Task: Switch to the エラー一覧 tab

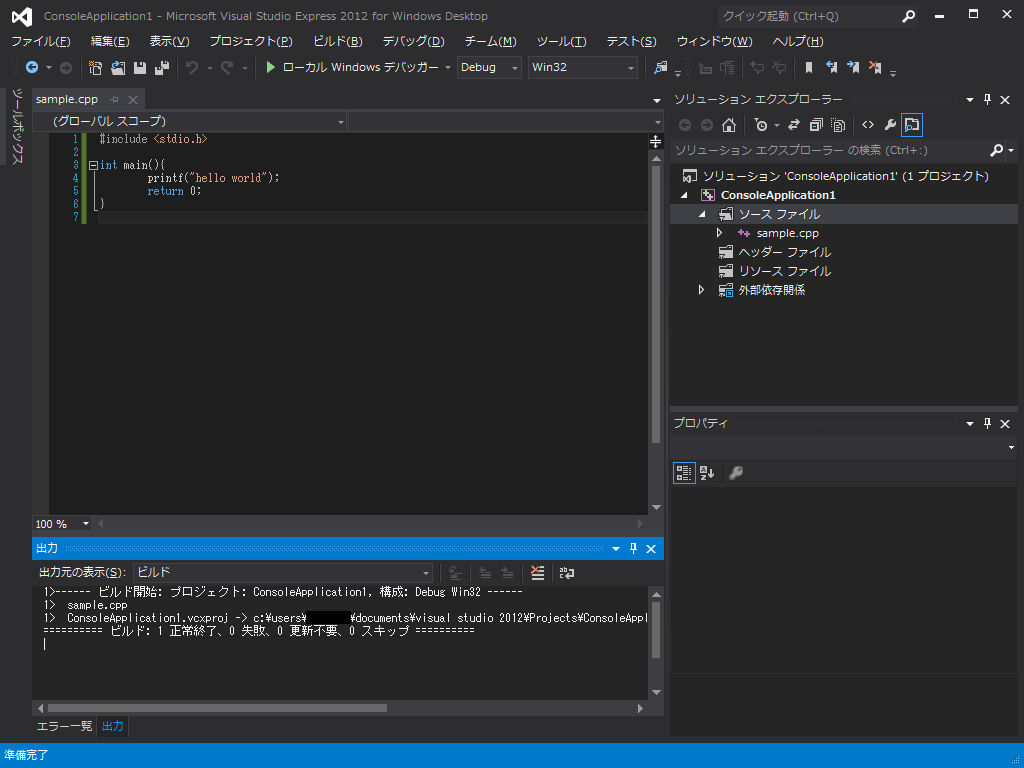Action: 64,726
